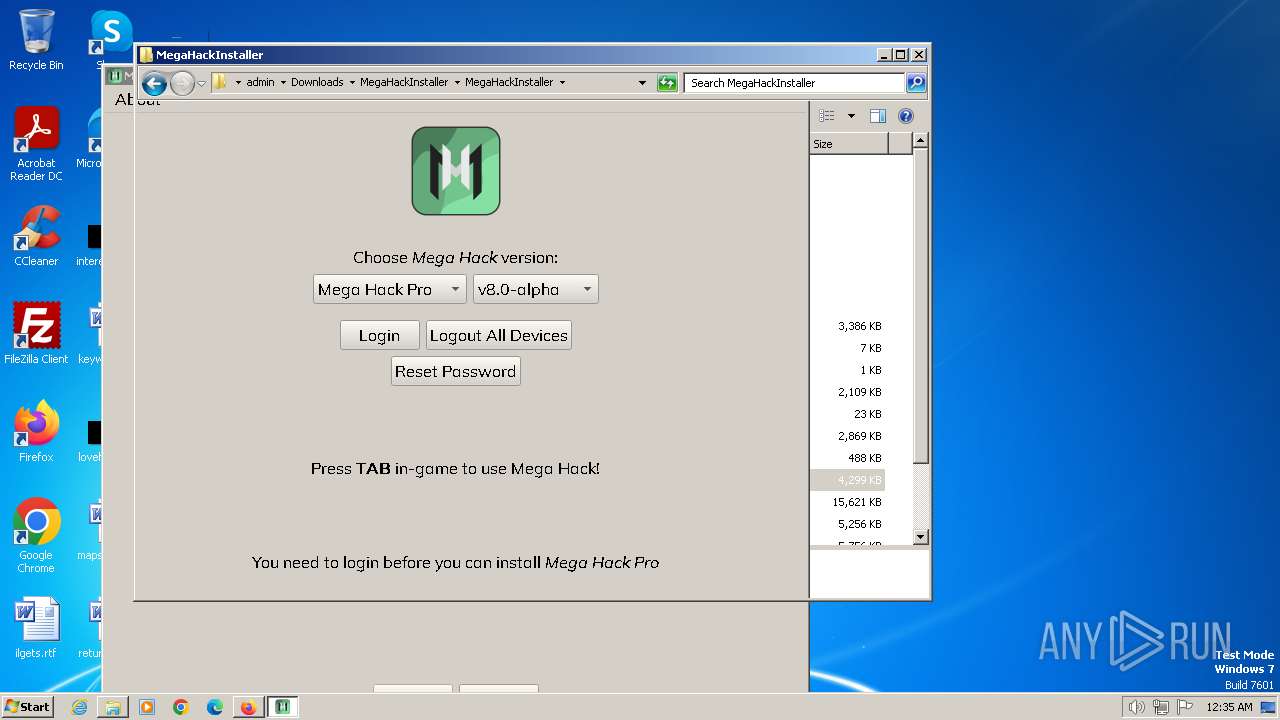Open File Explorer taskbar icon
The image size is (1280, 720).
tap(113, 707)
